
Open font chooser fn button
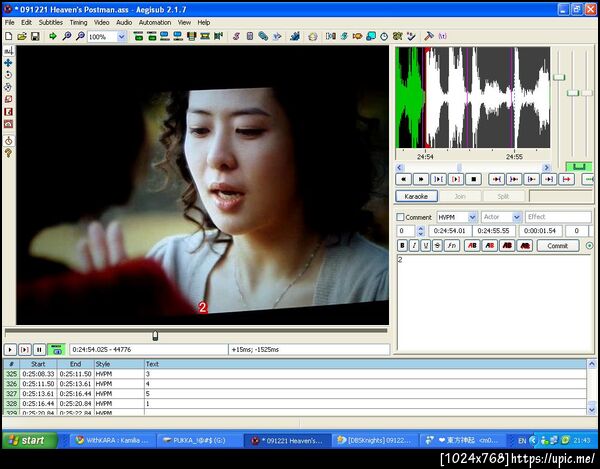pyautogui.click(x=452, y=246)
